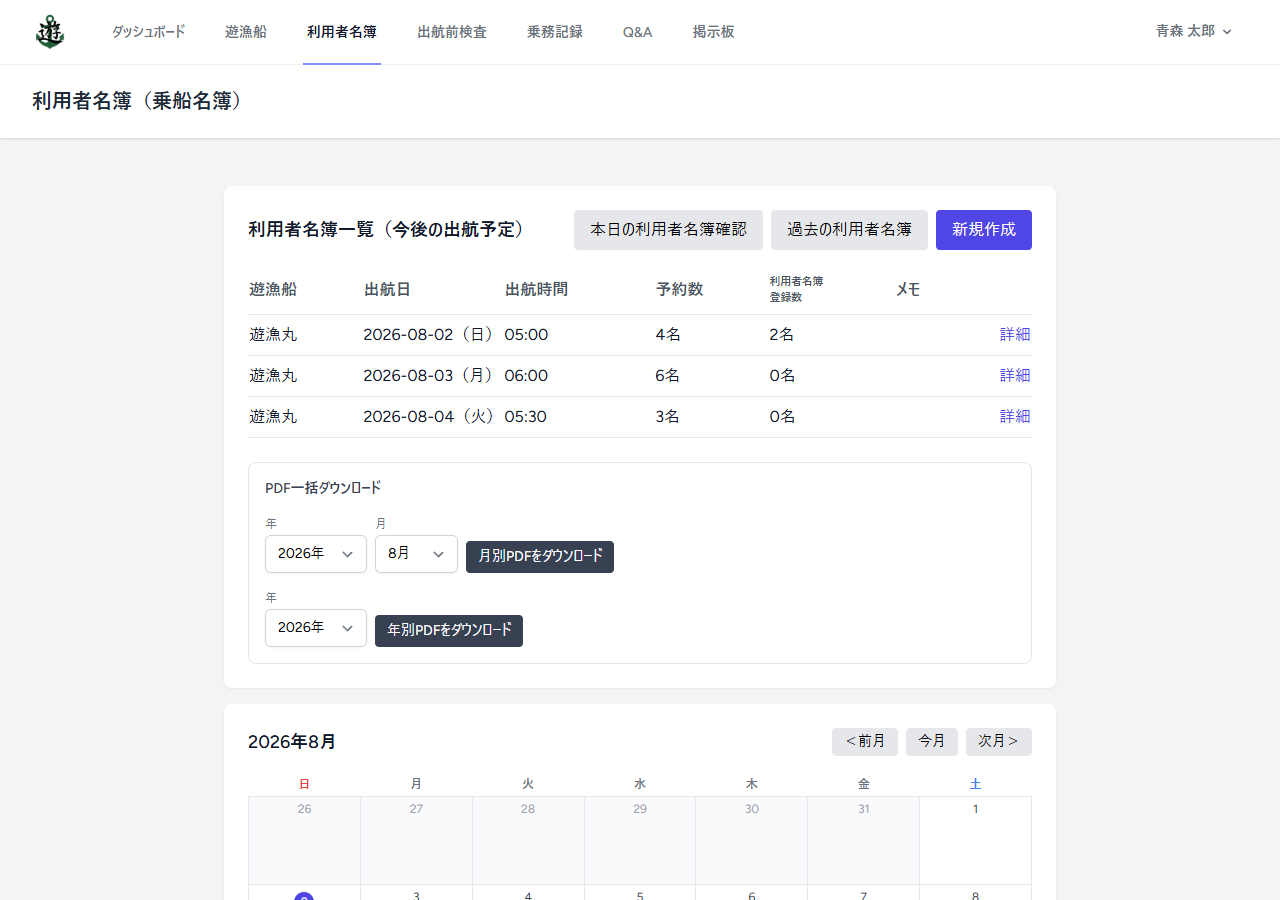Open 過去の利用者名簿
This screenshot has height=900, width=1280.
click(x=849, y=230)
